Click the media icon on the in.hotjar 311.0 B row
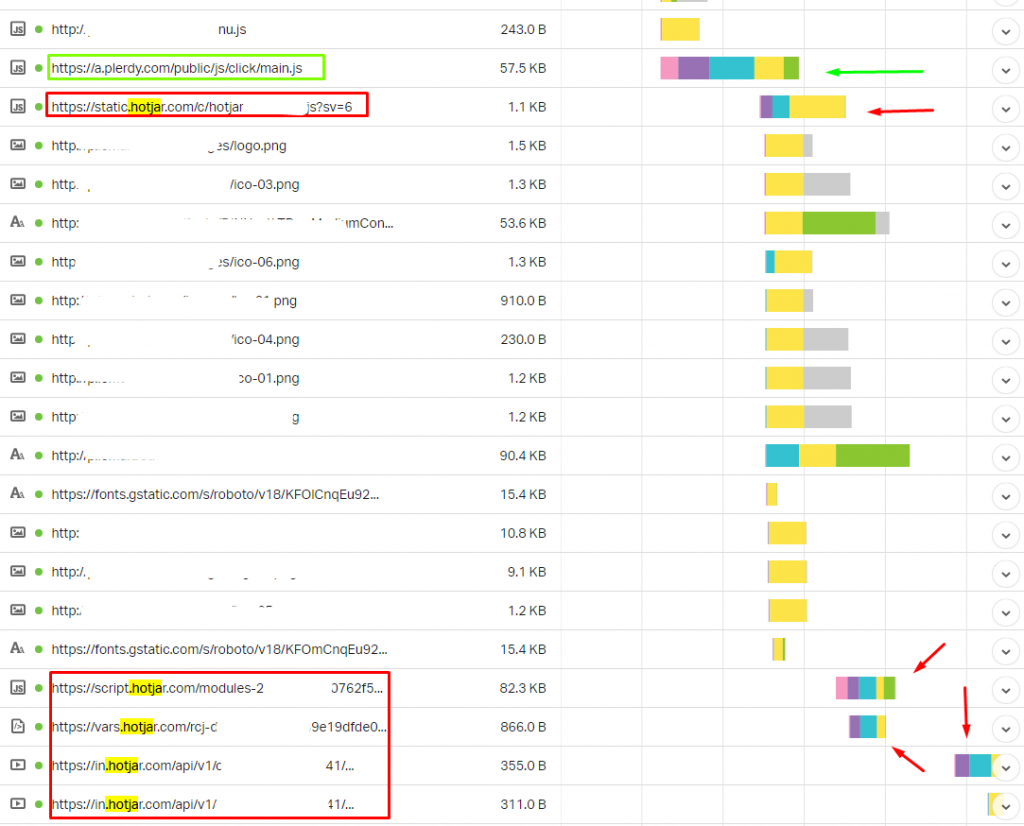 18,803
